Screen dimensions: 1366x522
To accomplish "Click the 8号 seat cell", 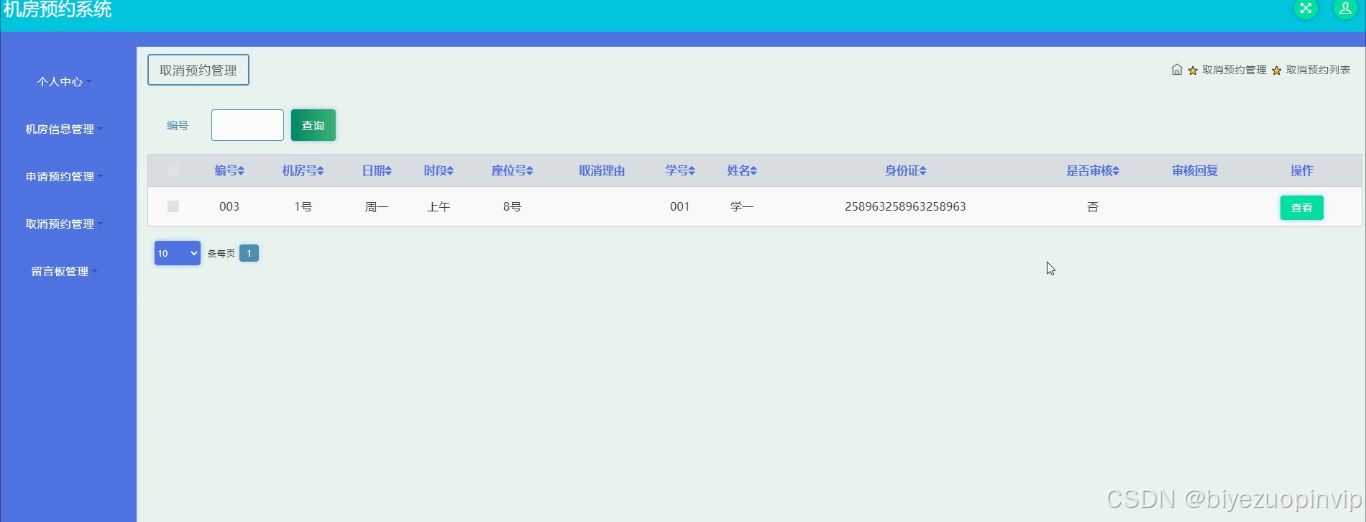I will [x=512, y=207].
